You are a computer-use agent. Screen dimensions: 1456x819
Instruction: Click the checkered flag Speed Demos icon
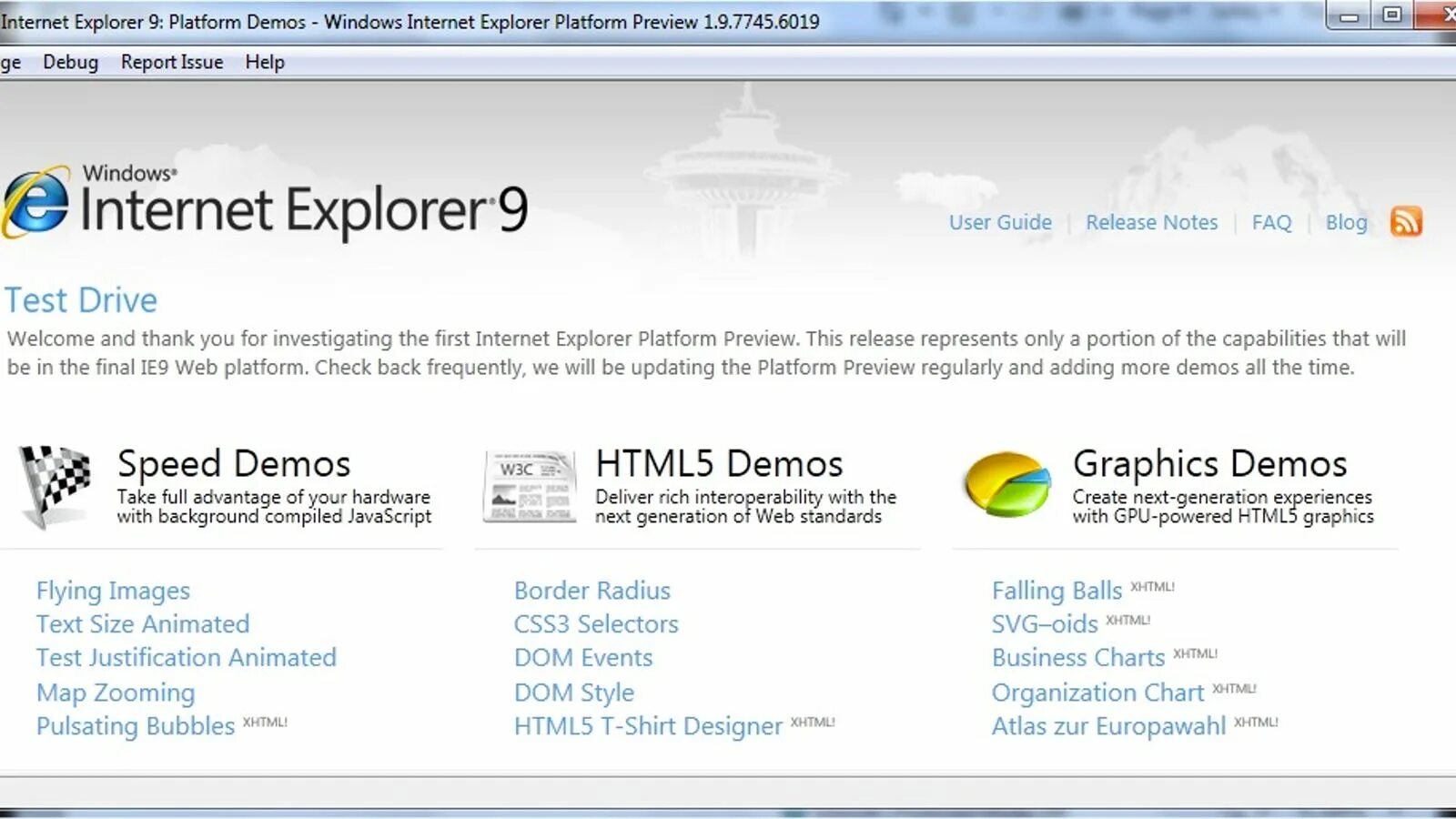tap(56, 487)
